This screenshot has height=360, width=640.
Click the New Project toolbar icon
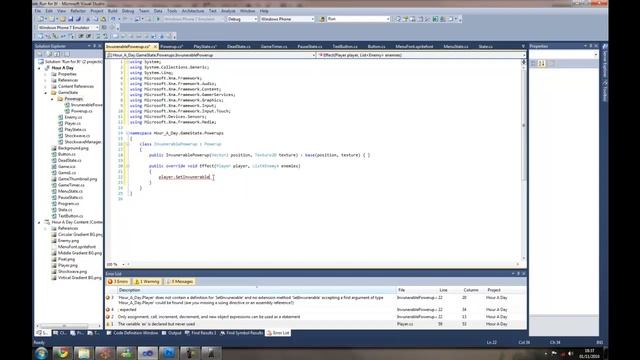coord(41,19)
